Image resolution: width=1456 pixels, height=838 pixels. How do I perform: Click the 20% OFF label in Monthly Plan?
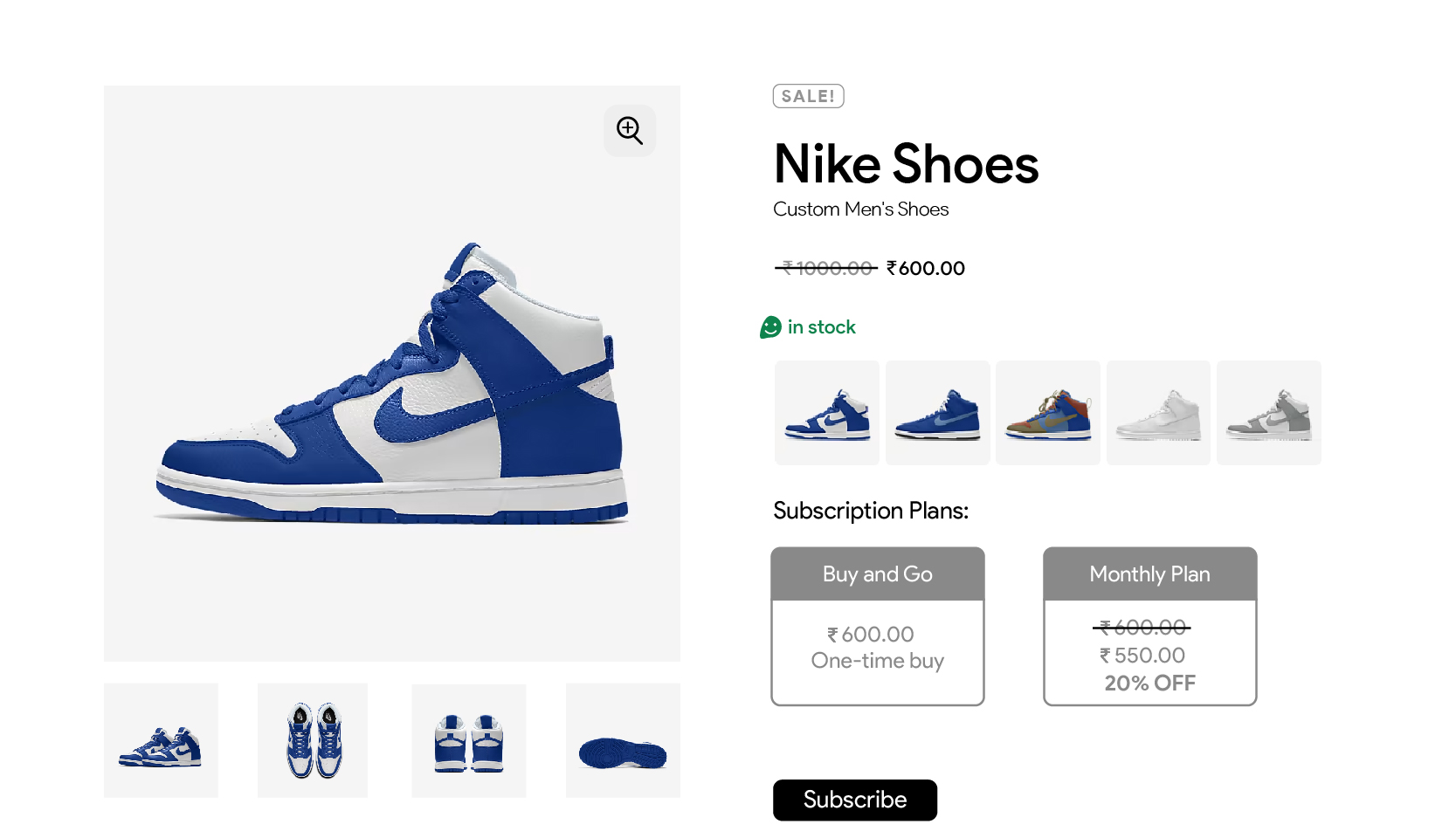tap(1149, 683)
